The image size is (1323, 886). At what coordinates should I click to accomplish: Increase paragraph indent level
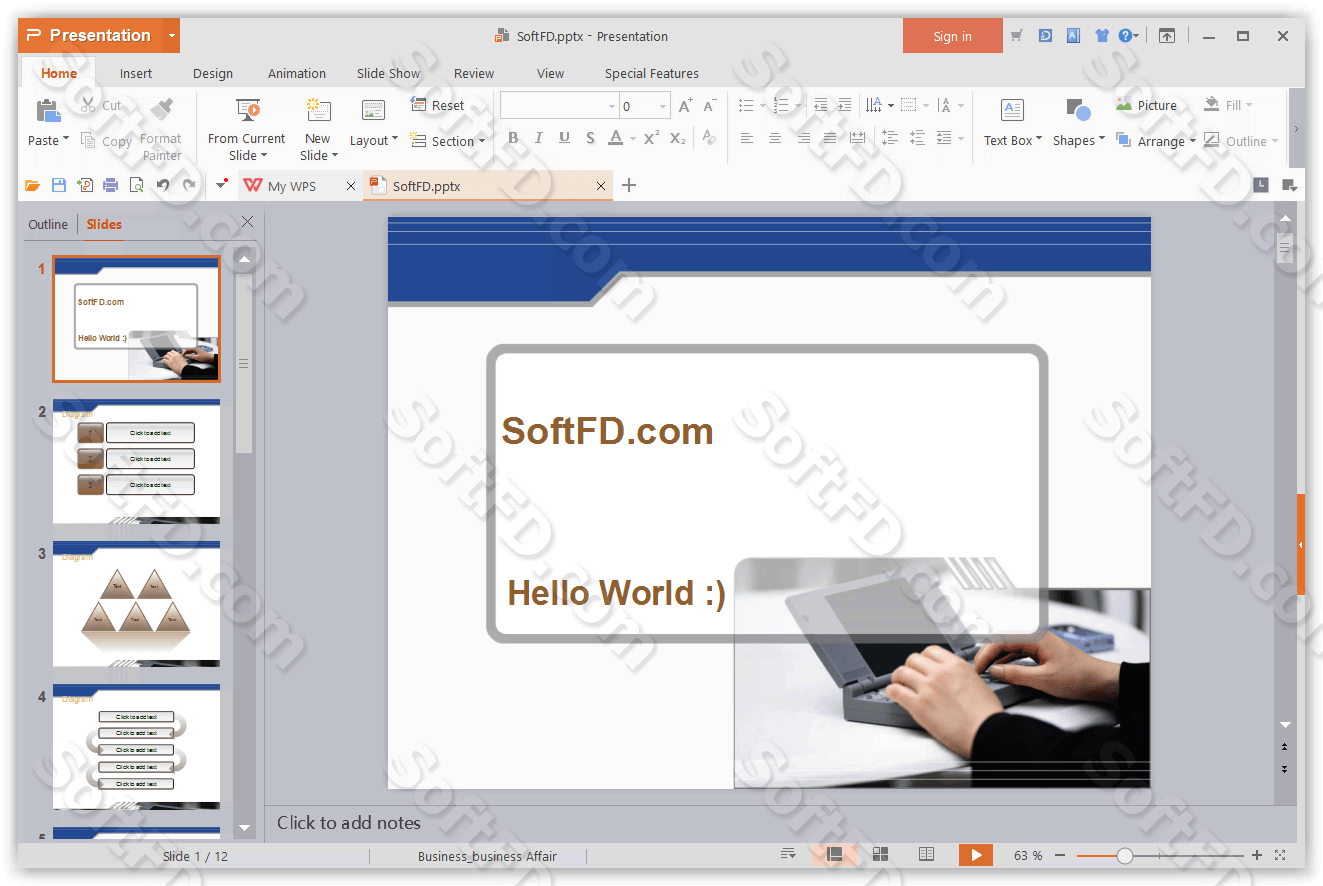click(845, 105)
